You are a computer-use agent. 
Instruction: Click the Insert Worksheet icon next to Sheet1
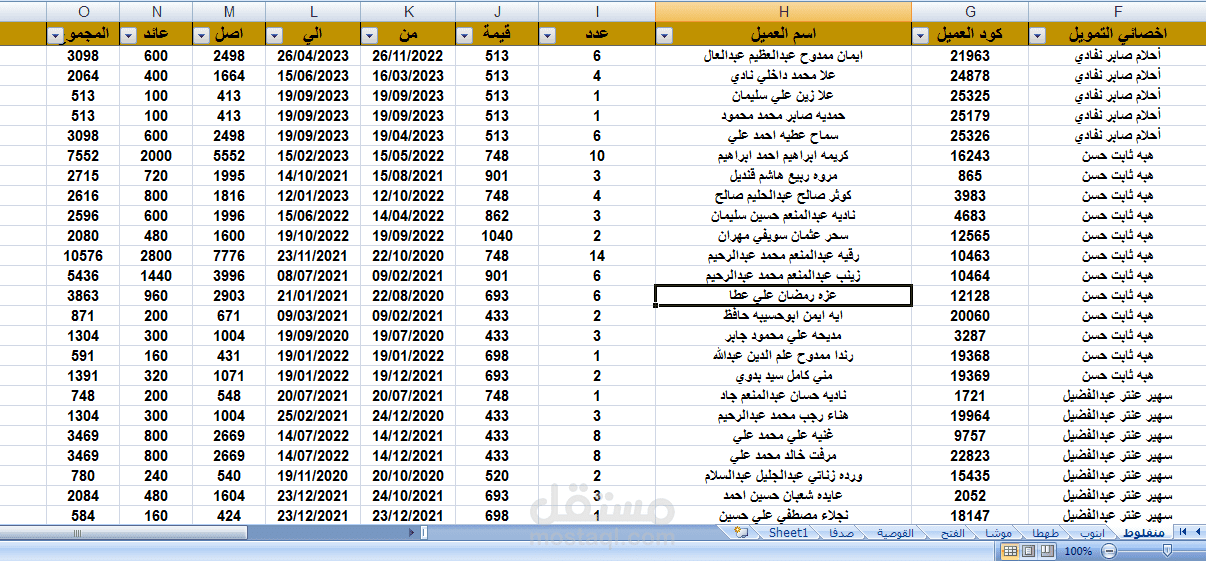click(741, 533)
